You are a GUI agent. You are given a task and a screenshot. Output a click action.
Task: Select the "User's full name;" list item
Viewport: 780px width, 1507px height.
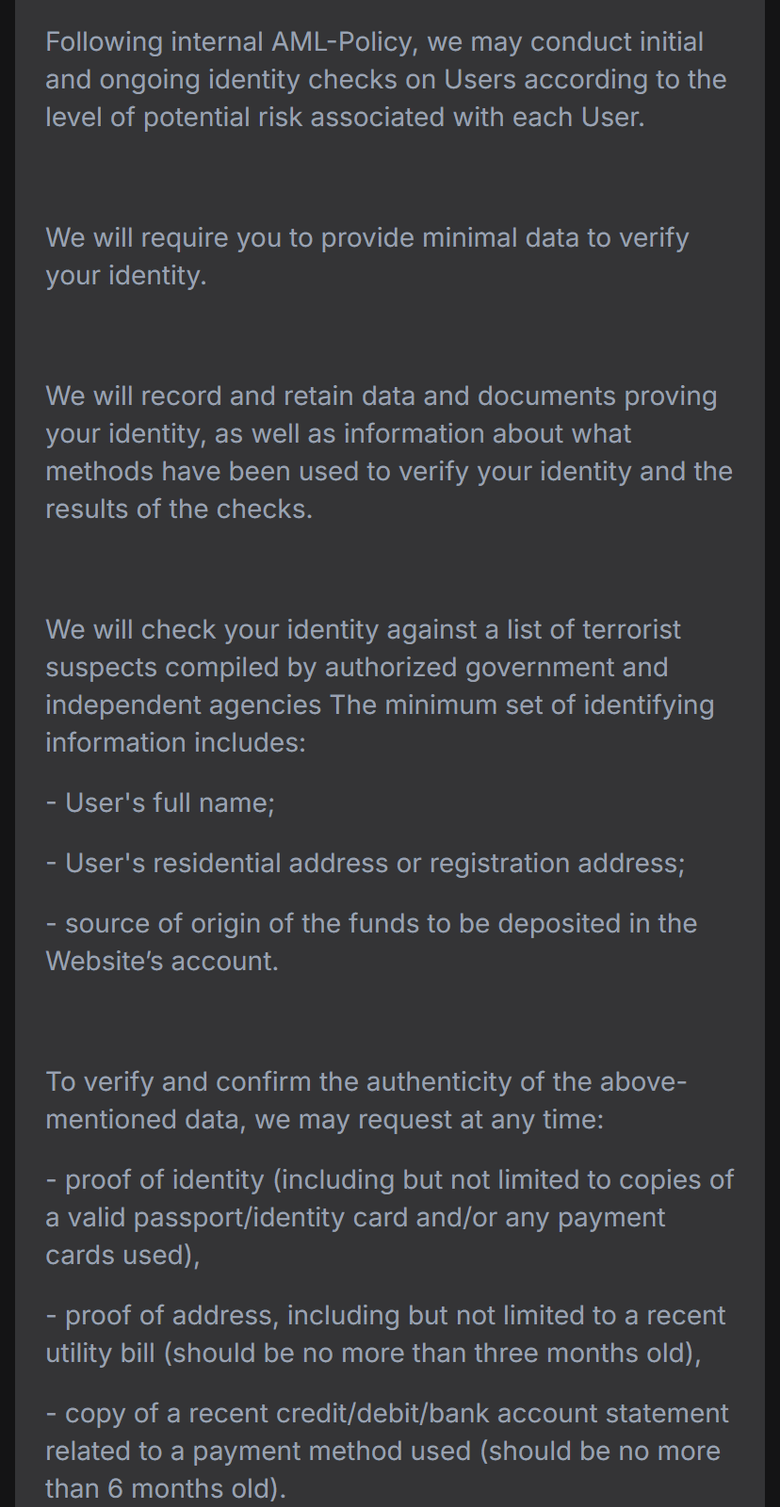[160, 803]
